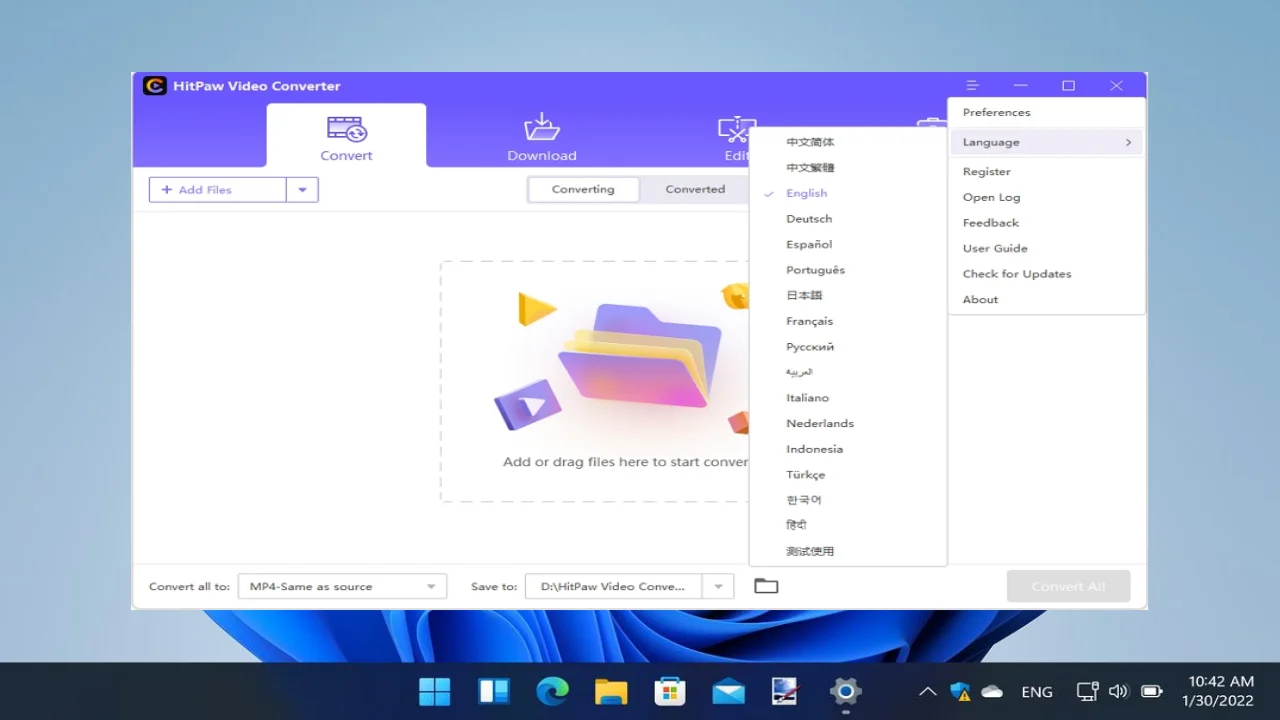Open the Windows Start menu
Screen dimensions: 1280x720
(435, 691)
